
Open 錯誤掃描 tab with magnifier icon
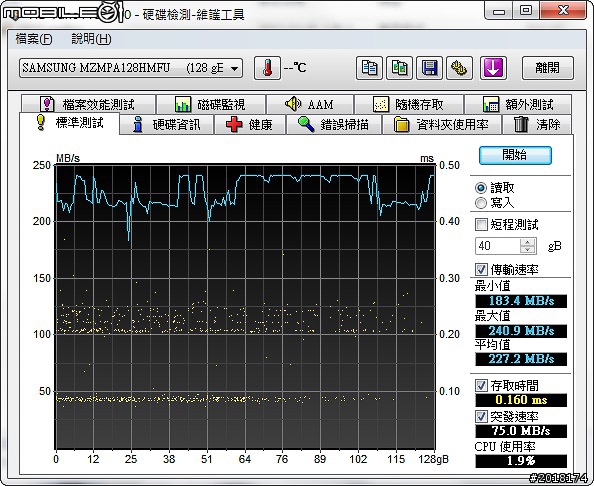tap(334, 125)
